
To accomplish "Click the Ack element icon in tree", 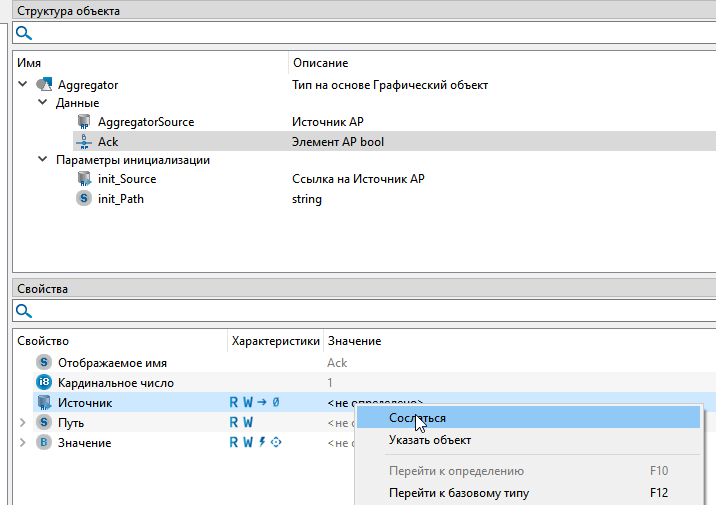I will 83,142.
